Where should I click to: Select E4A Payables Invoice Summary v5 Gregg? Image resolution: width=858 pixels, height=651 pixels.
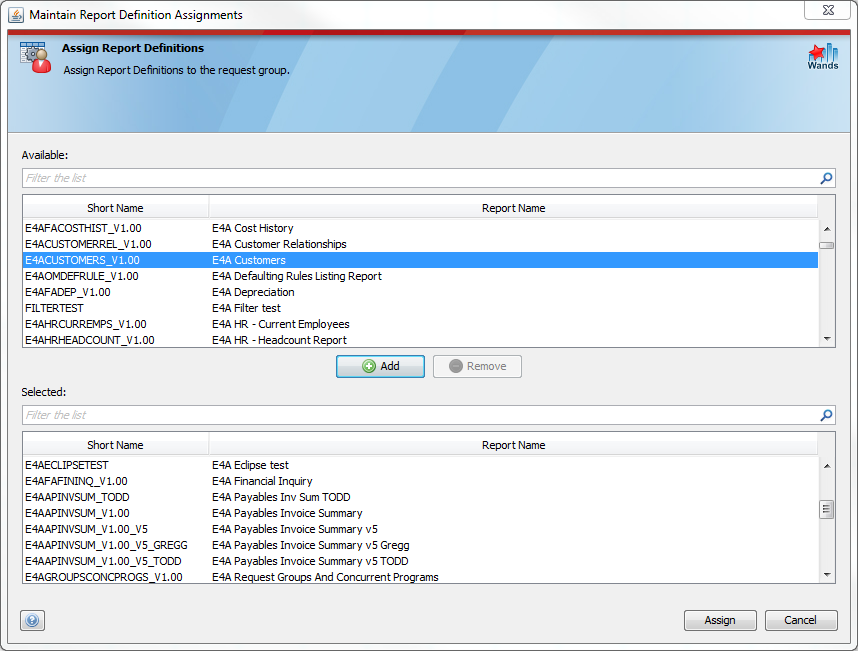coord(420,545)
